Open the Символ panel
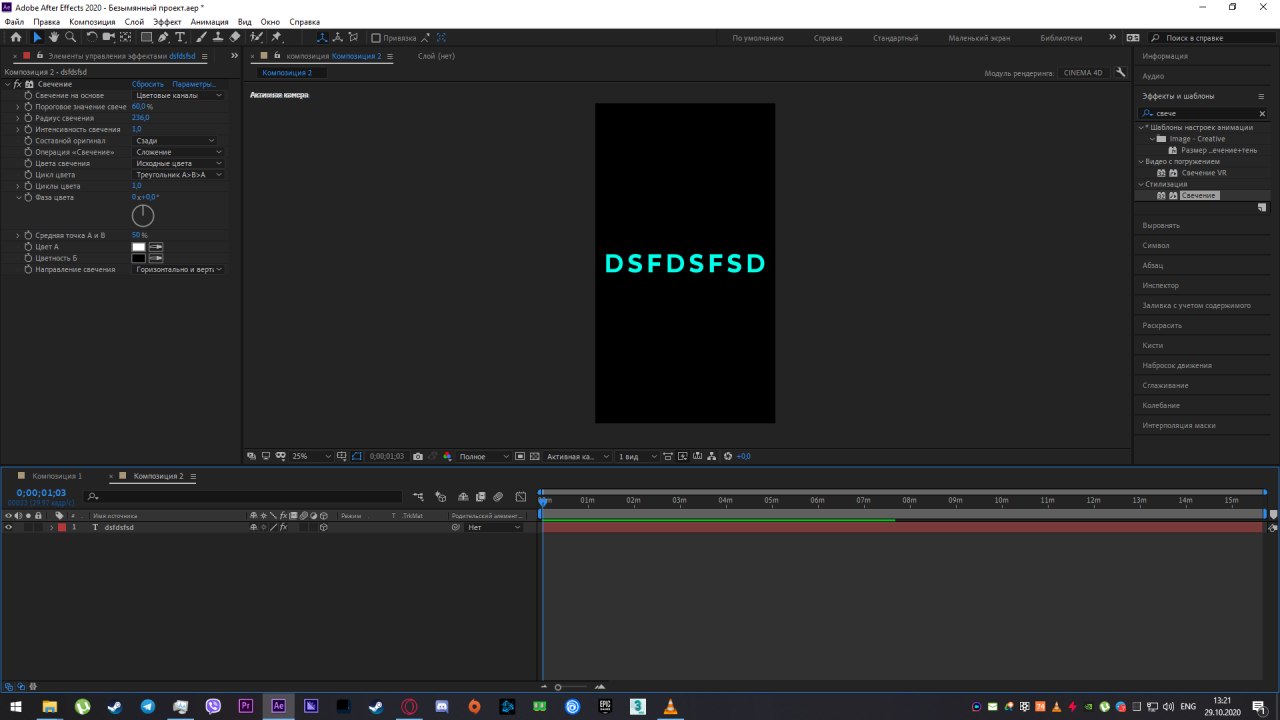 click(x=1156, y=245)
